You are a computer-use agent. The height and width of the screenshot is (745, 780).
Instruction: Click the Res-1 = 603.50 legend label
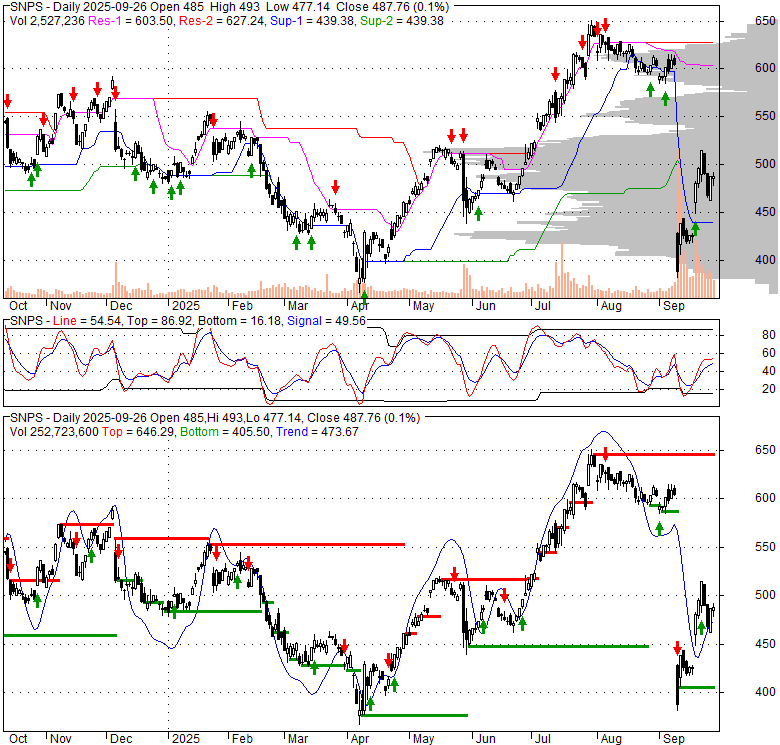[x=131, y=21]
